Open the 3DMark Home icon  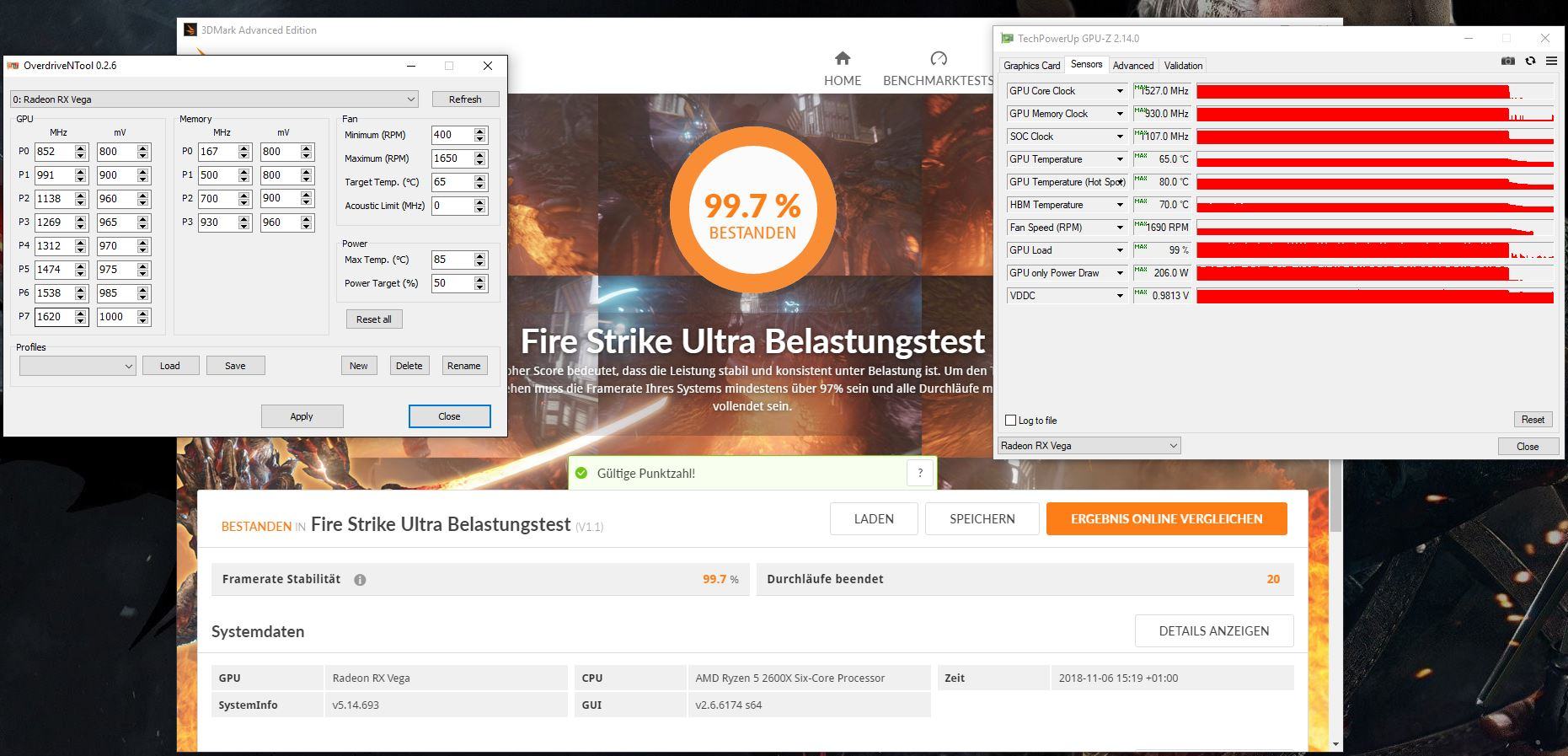[x=843, y=58]
